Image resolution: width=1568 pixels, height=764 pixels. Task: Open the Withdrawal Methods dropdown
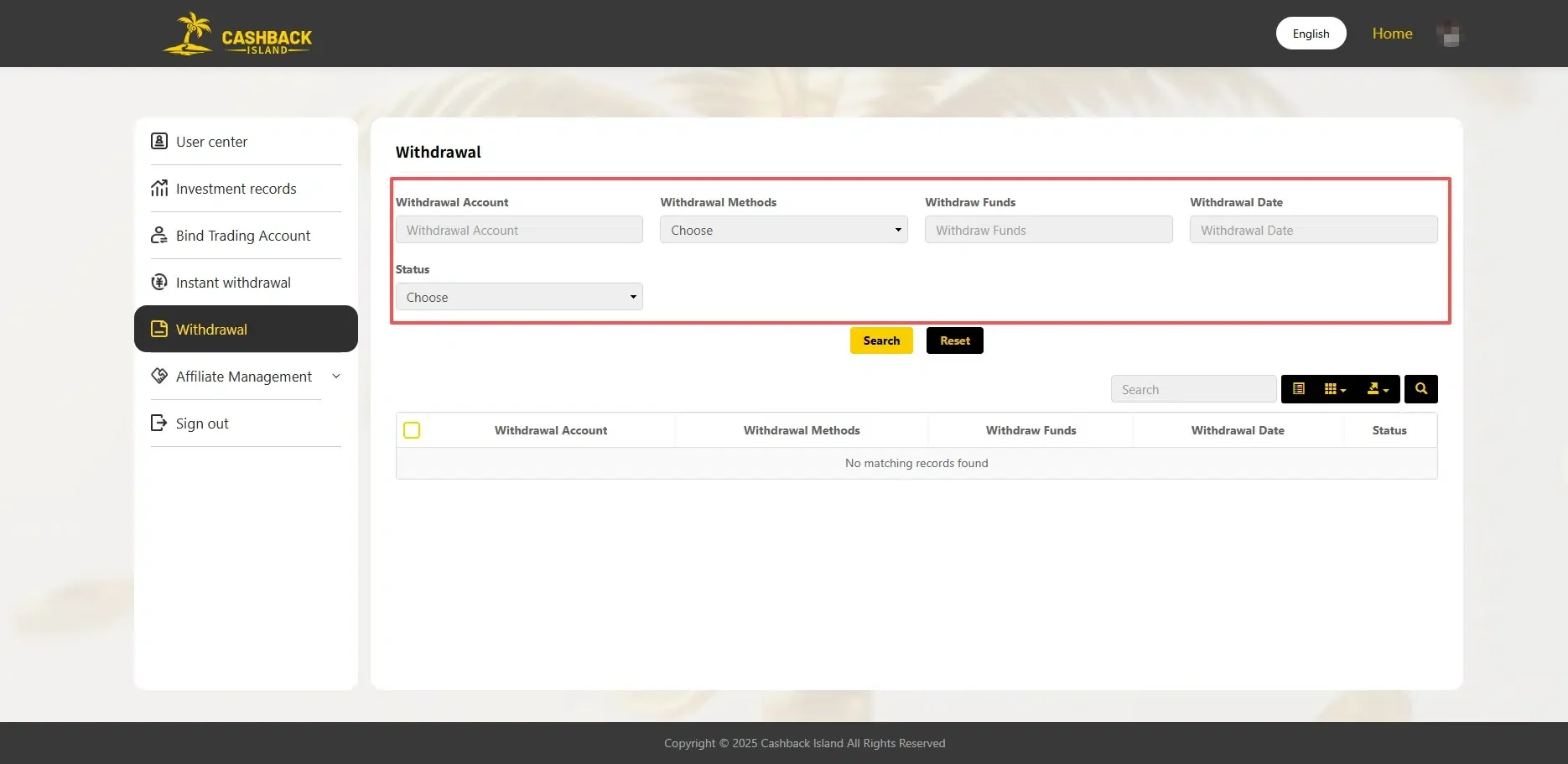782,229
